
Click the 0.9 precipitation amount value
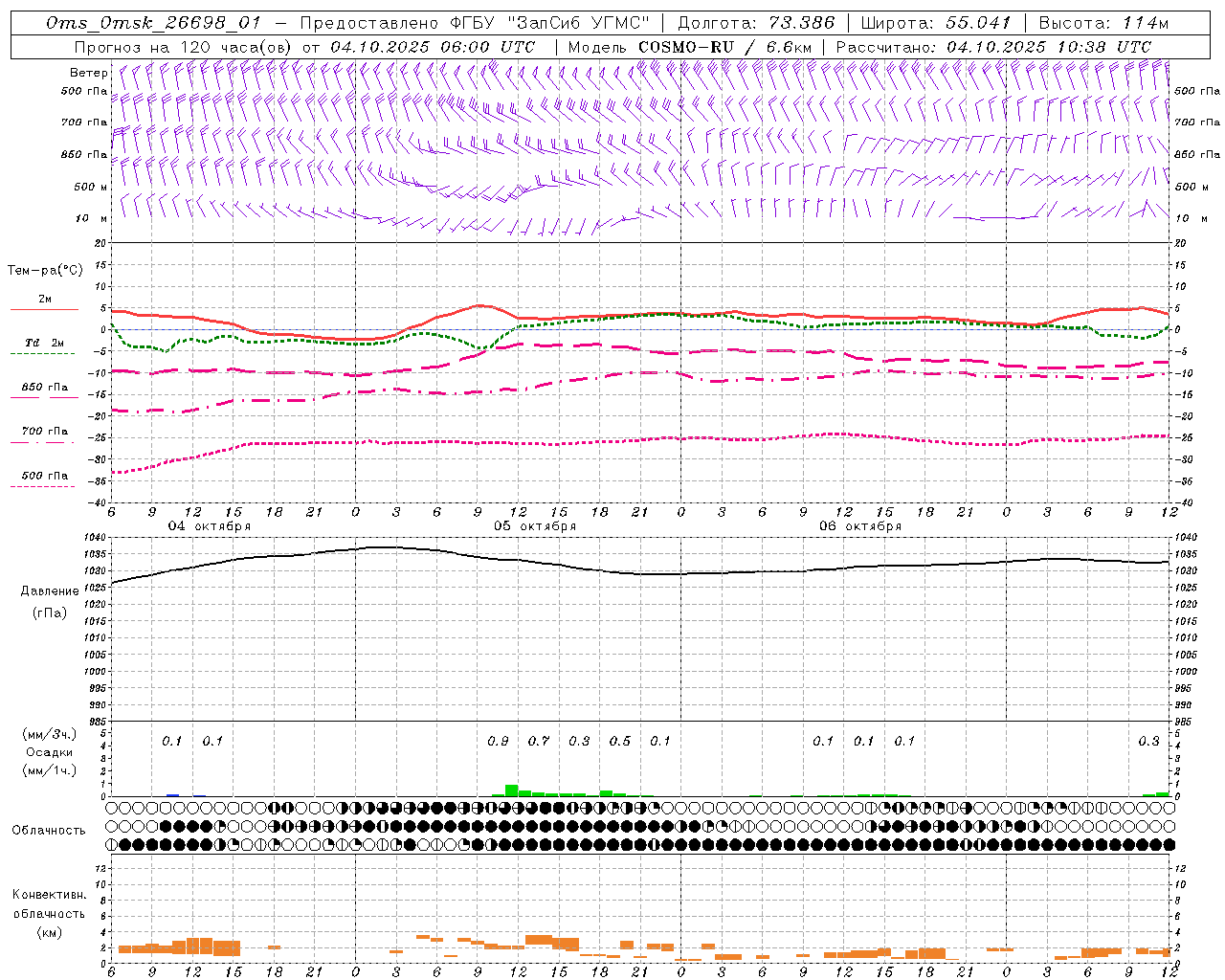(498, 741)
